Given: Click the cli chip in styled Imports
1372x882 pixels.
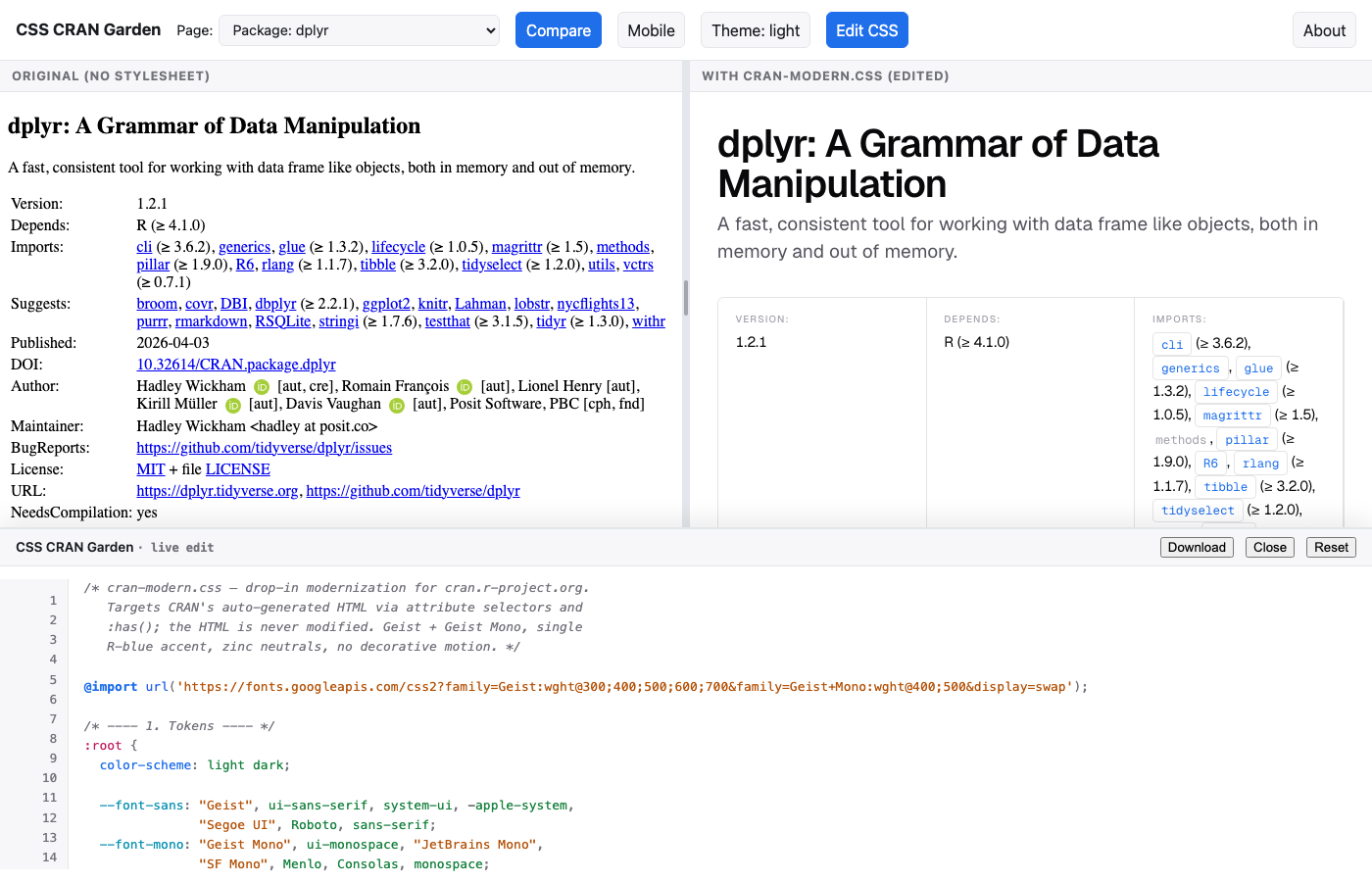Looking at the screenshot, I should (x=1172, y=344).
